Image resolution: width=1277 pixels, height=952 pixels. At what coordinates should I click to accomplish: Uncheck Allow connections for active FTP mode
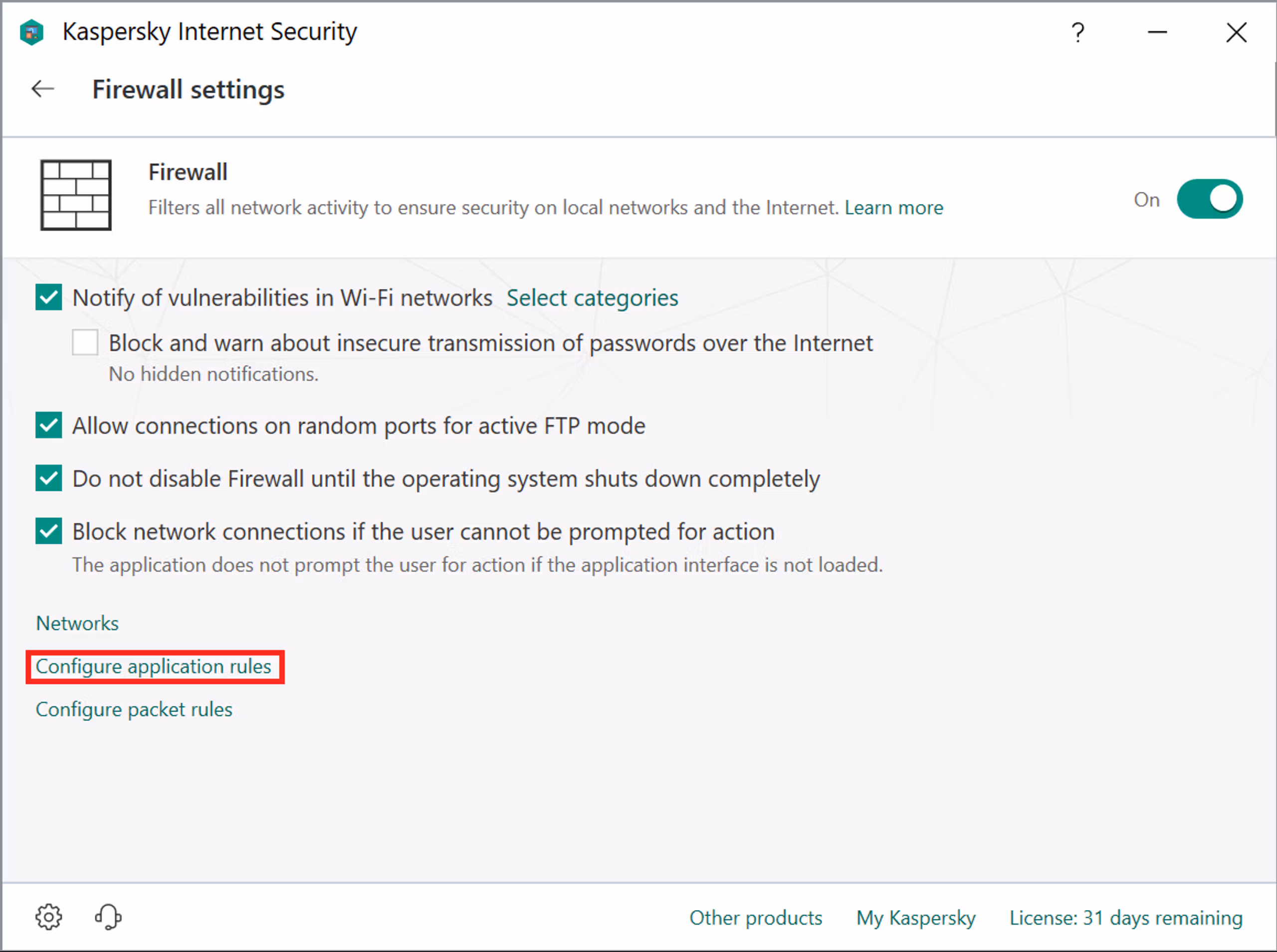tap(49, 425)
